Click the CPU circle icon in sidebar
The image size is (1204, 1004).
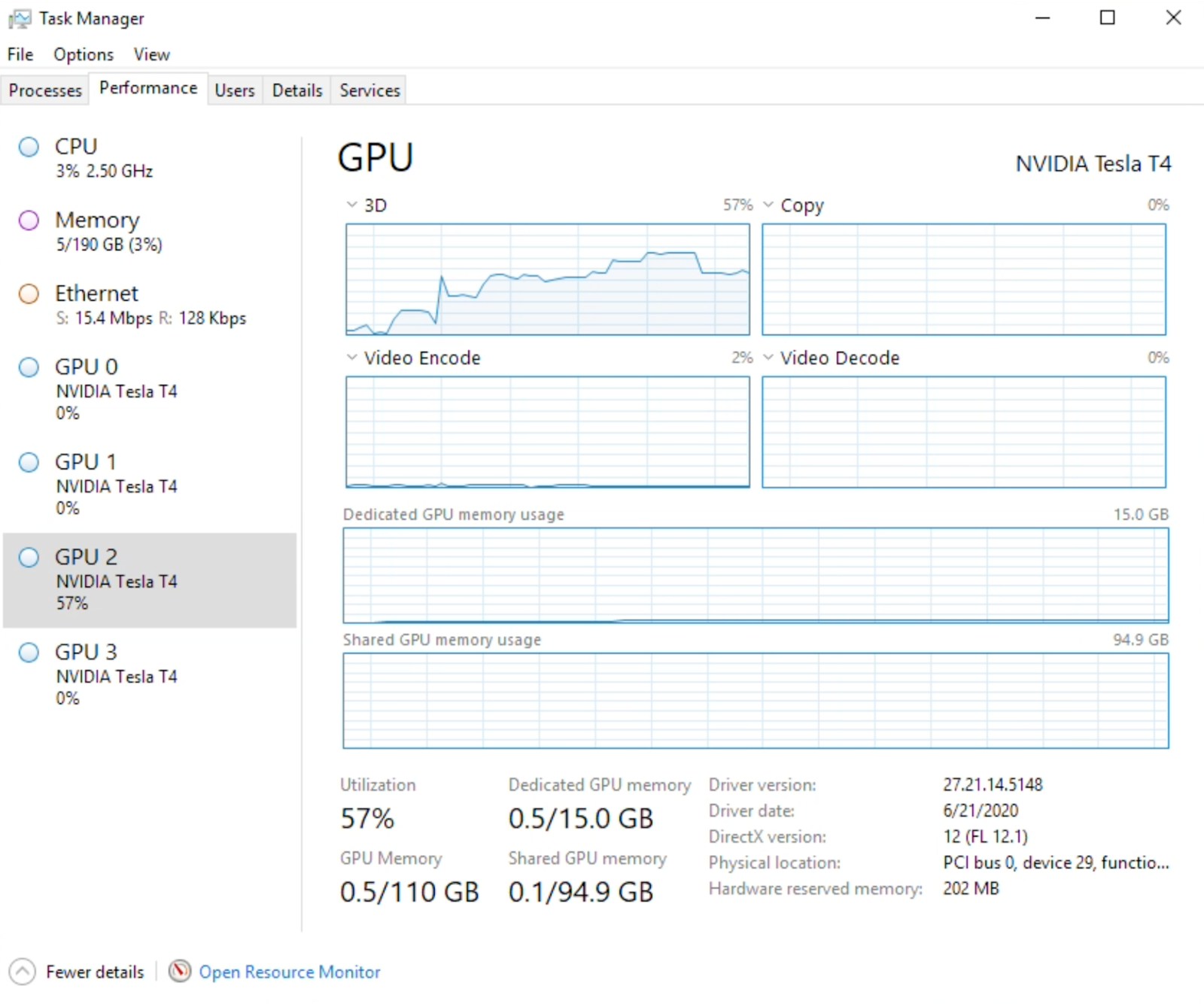29,147
